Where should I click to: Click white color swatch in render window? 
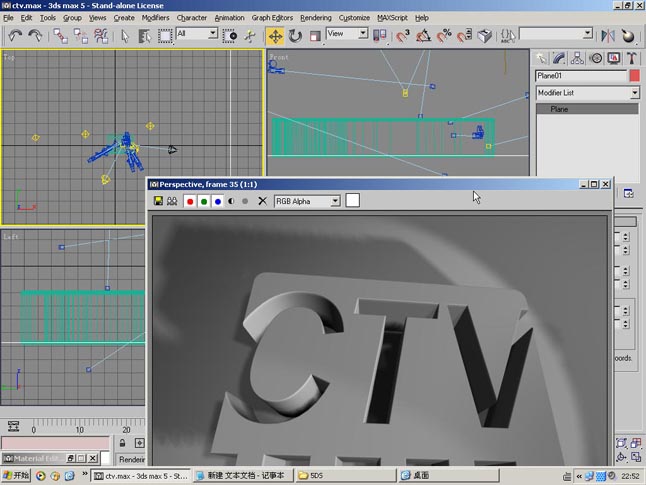pos(353,201)
